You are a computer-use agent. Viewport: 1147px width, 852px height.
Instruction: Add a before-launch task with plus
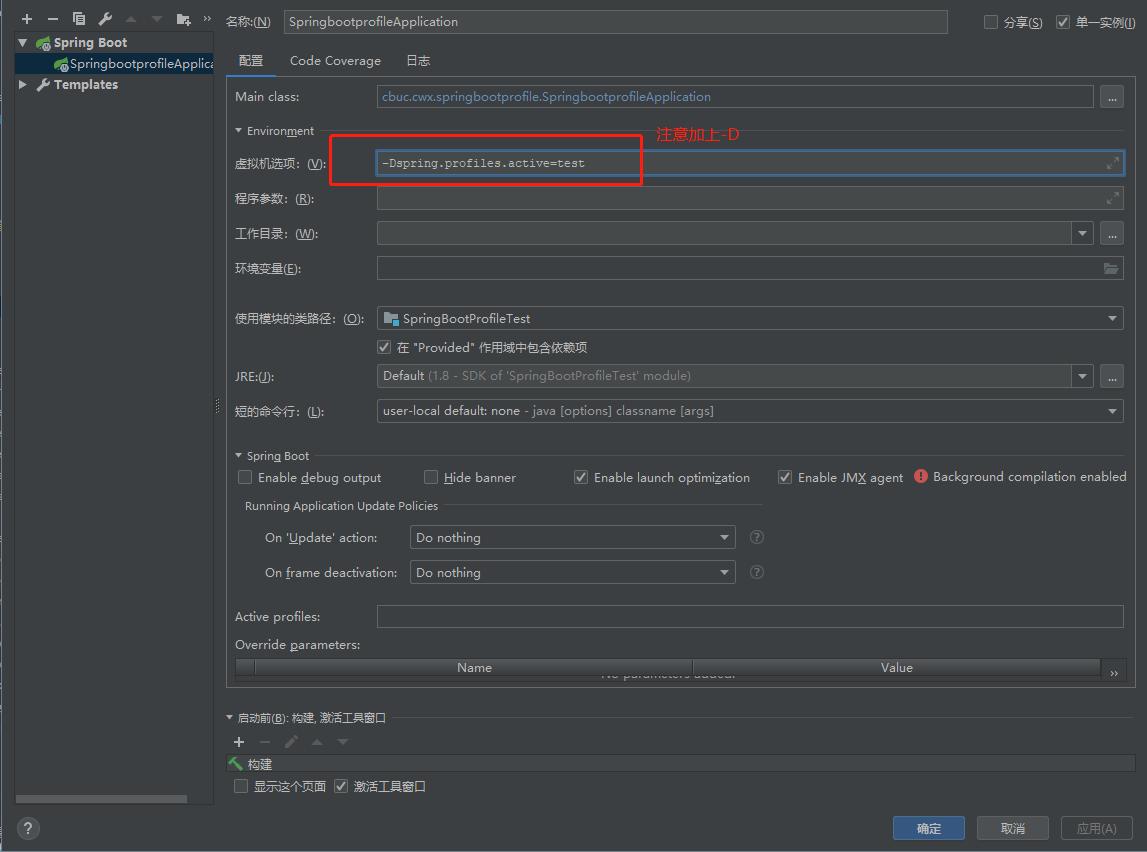coord(238,742)
